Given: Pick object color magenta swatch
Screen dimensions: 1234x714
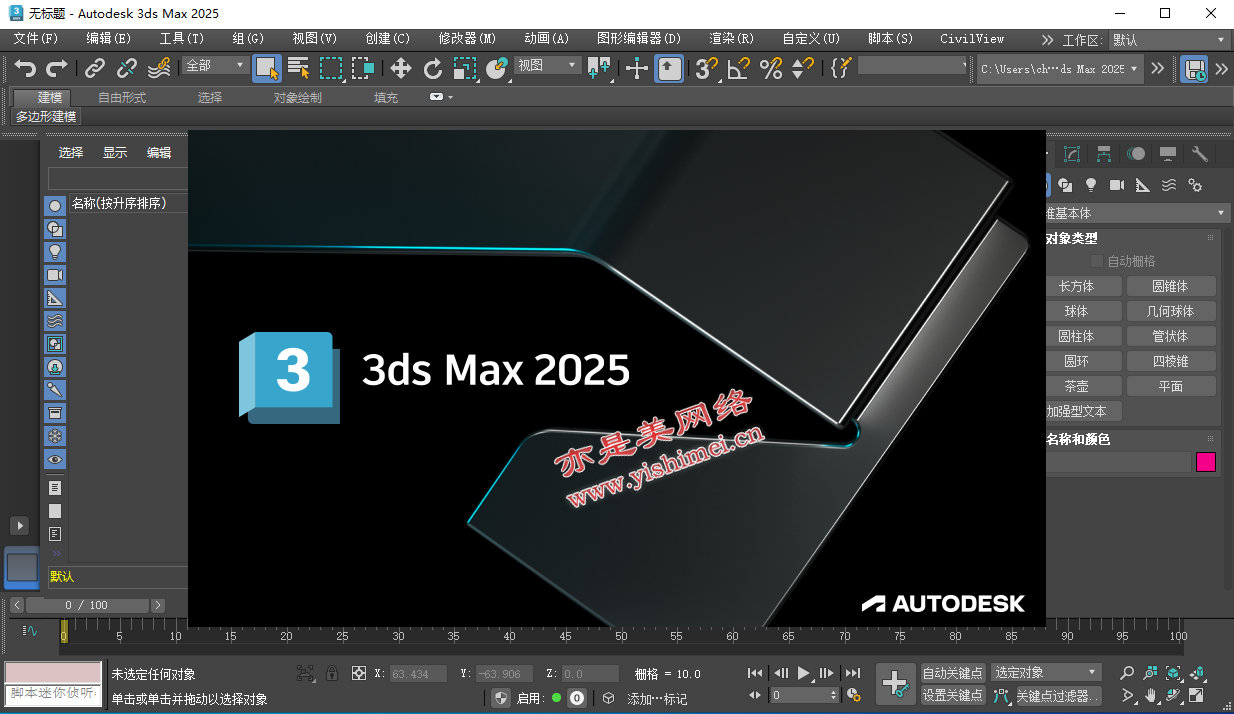Looking at the screenshot, I should coord(1206,462).
